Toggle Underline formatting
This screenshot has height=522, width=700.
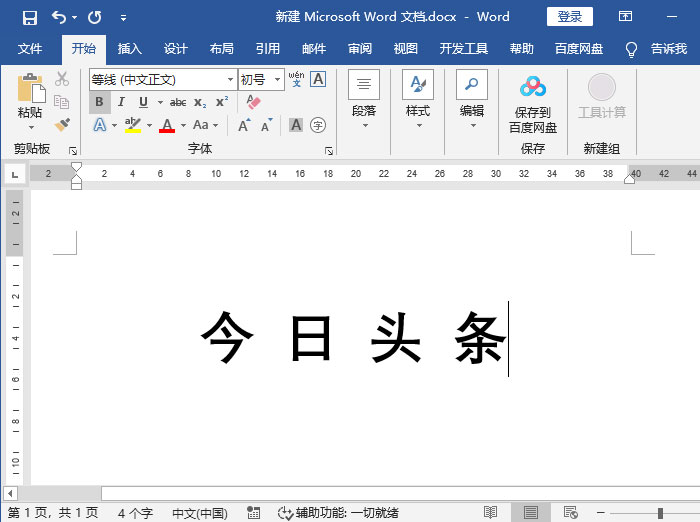[143, 102]
